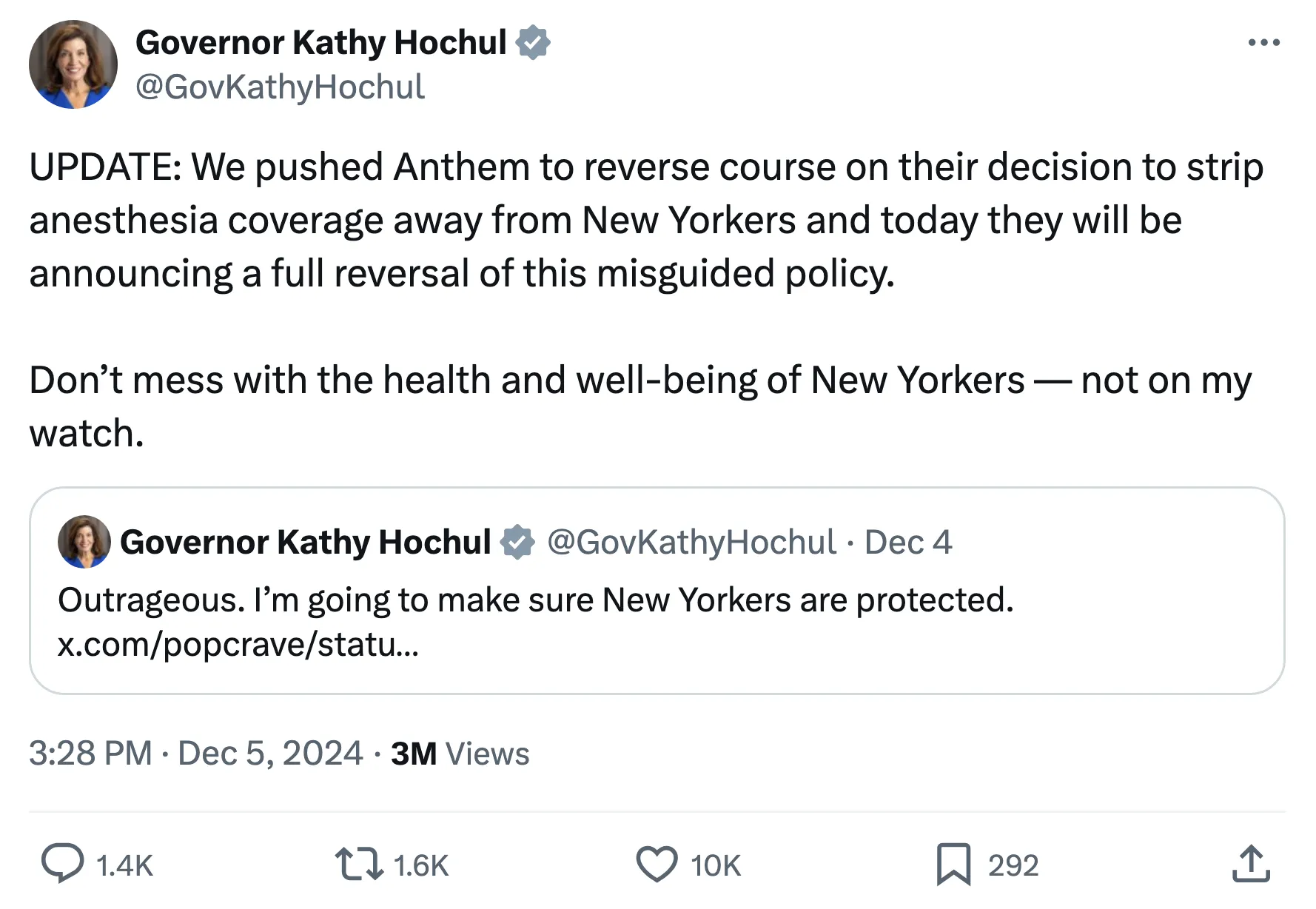Open the three-dot more options menu

1263,43
